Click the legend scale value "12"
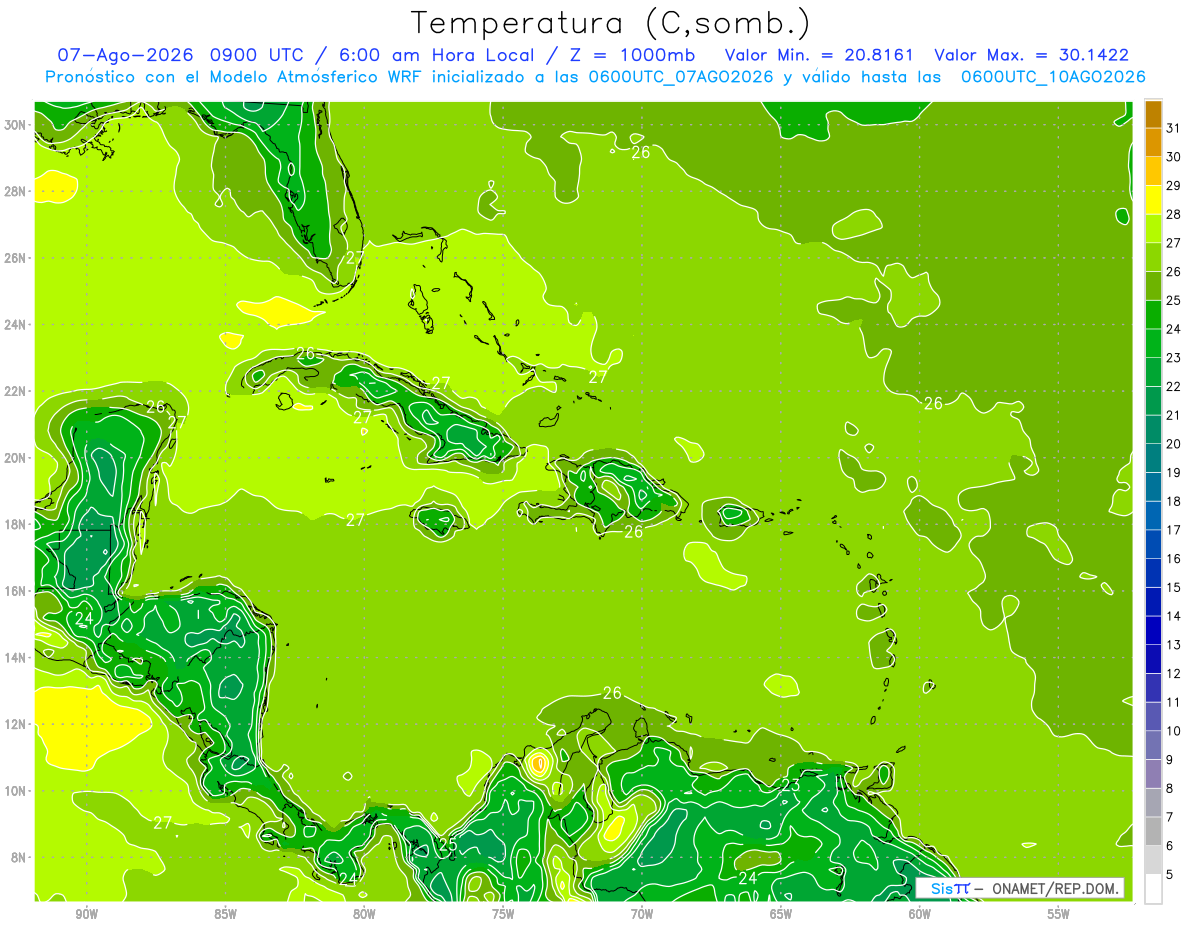This screenshot has width=1200, height=927. point(1174,673)
